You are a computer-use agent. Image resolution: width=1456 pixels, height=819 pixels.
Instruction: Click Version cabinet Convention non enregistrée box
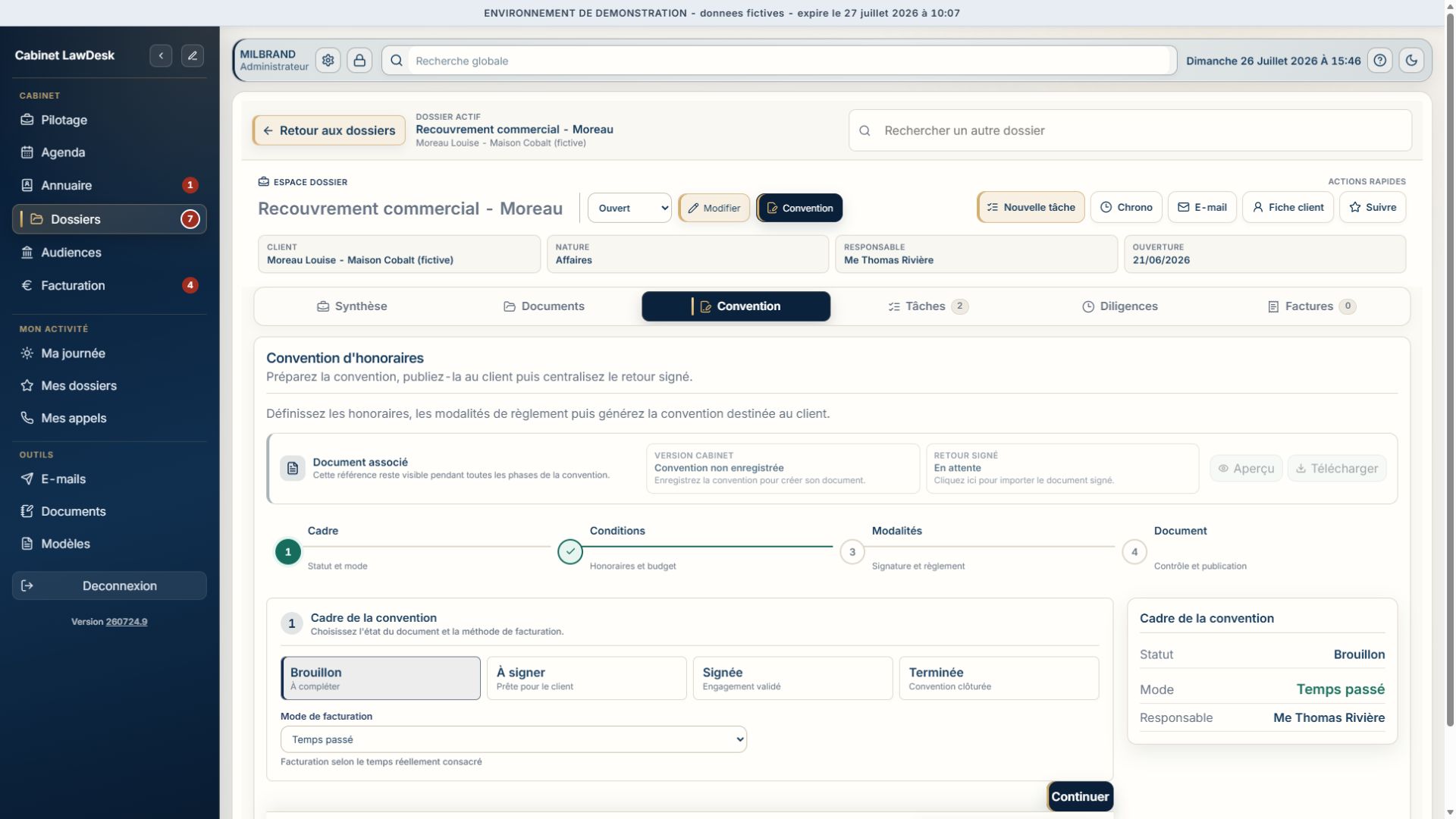pyautogui.click(x=783, y=469)
